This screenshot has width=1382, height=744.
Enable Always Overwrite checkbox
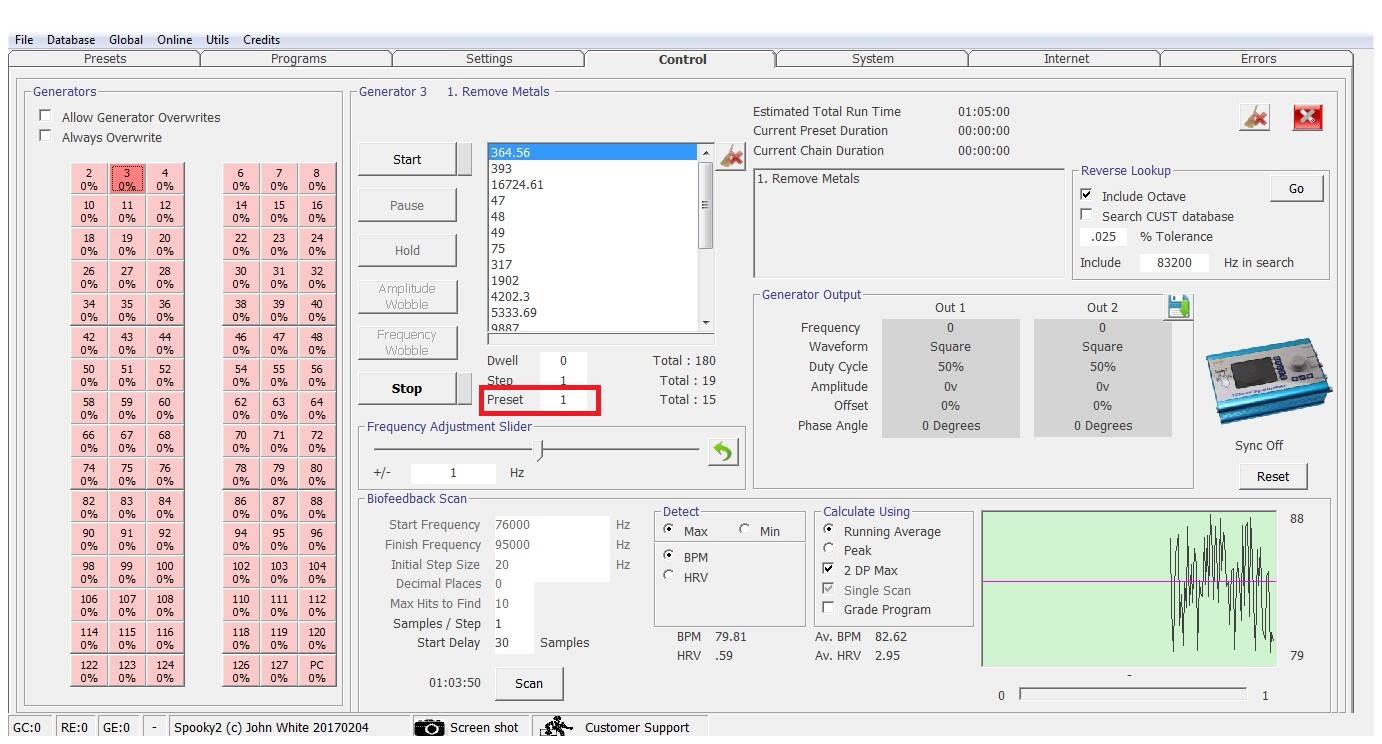click(x=45, y=136)
